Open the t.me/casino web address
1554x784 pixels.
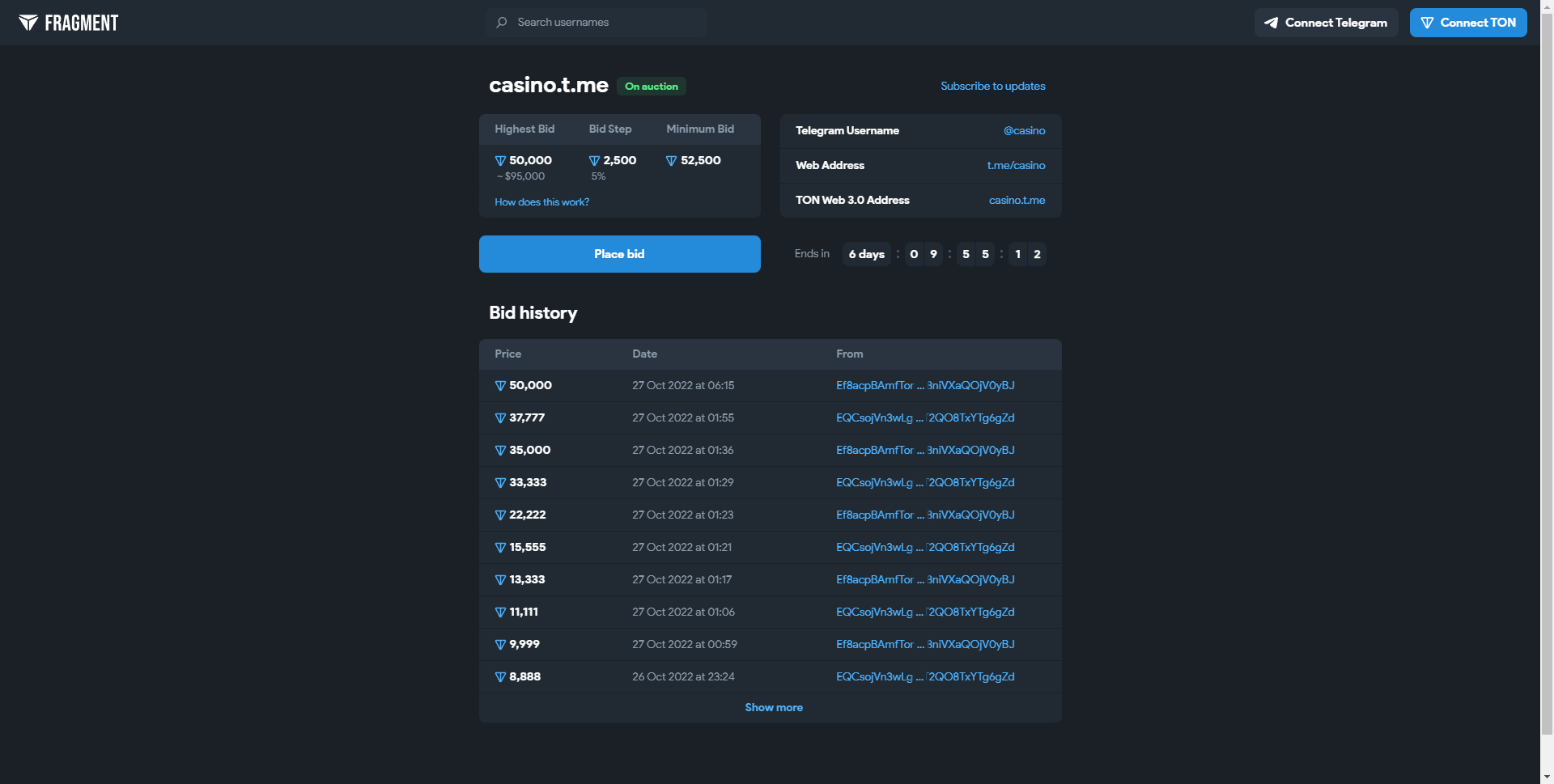coord(1016,165)
